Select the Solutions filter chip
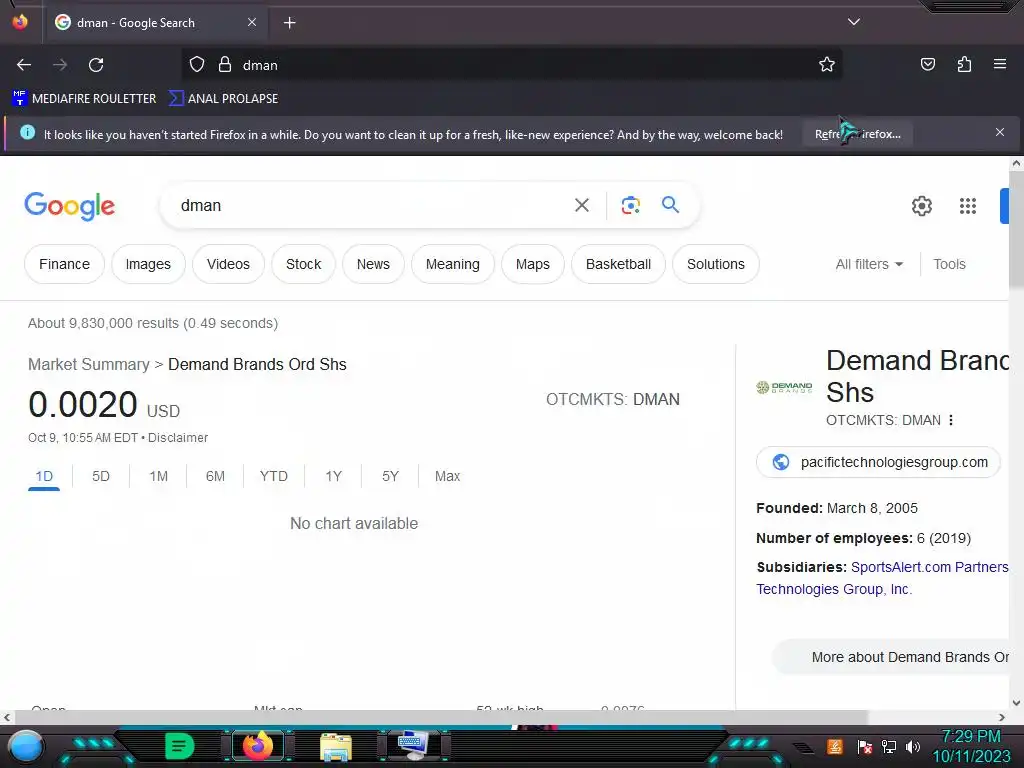 click(716, 264)
